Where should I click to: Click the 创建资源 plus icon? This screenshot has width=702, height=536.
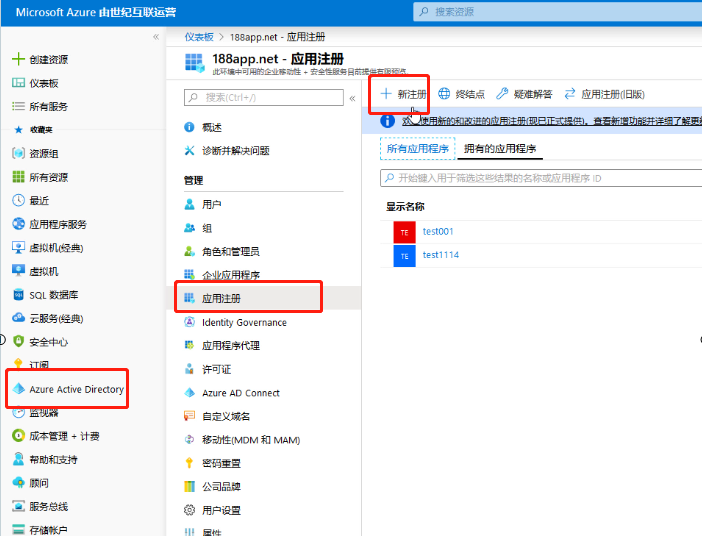pyautogui.click(x=18, y=59)
